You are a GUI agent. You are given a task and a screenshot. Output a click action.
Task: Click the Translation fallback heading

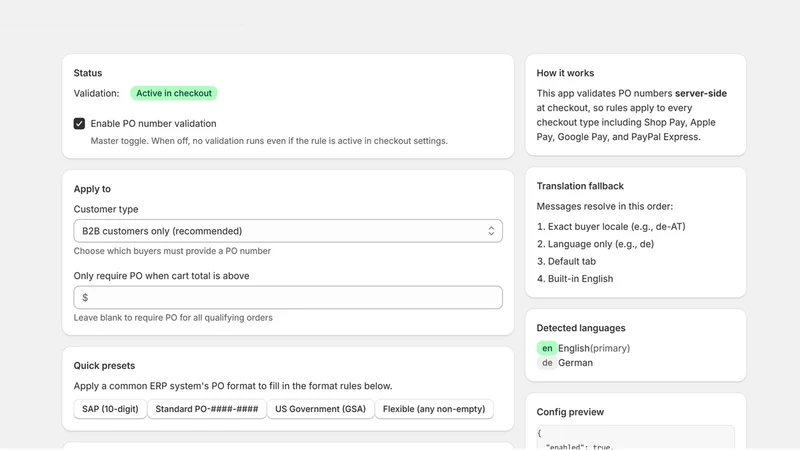pyautogui.click(x=580, y=186)
